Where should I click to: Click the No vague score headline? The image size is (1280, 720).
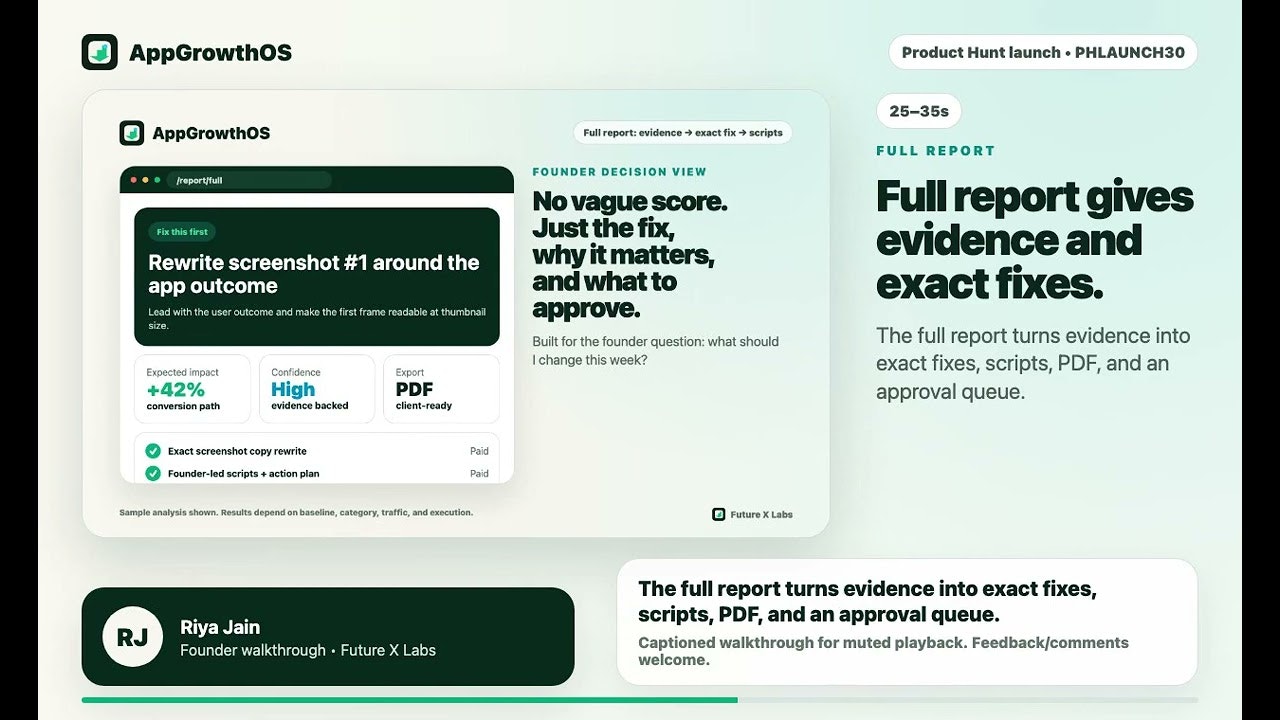tap(630, 255)
